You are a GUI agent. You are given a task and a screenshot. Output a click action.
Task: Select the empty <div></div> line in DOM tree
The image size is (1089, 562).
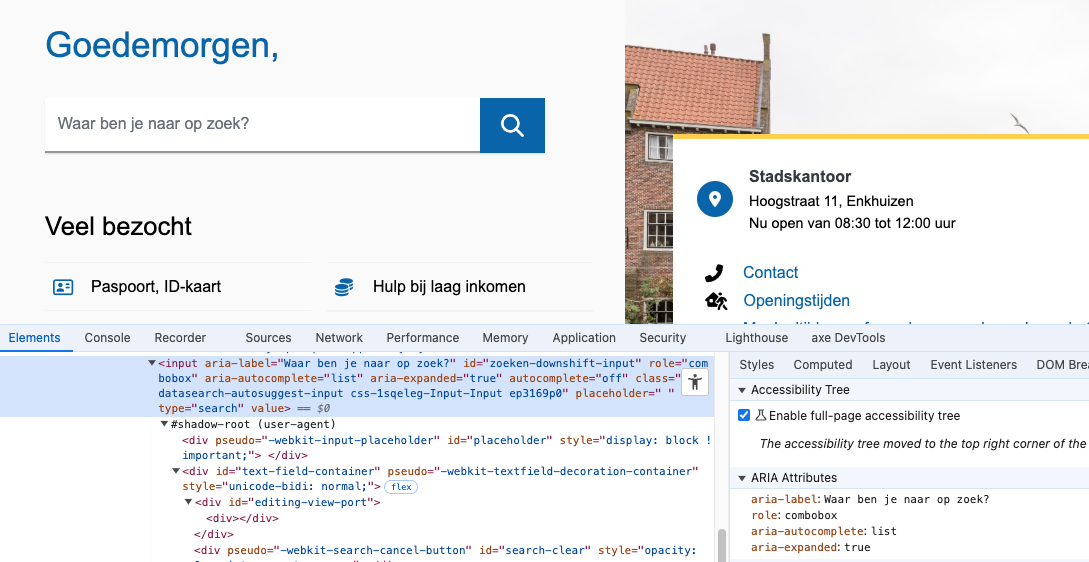pos(242,518)
